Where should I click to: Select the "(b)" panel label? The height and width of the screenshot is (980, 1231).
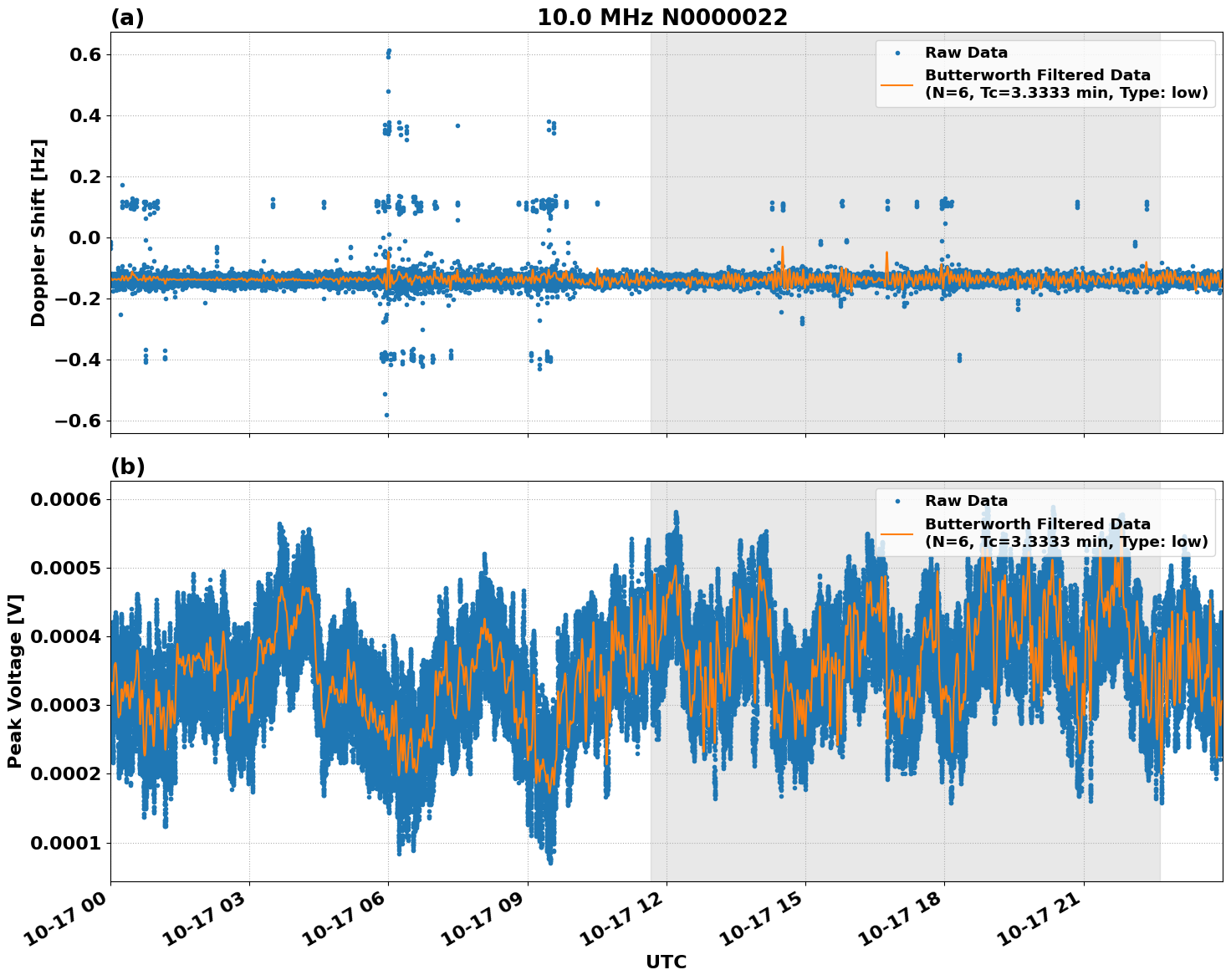(x=127, y=467)
